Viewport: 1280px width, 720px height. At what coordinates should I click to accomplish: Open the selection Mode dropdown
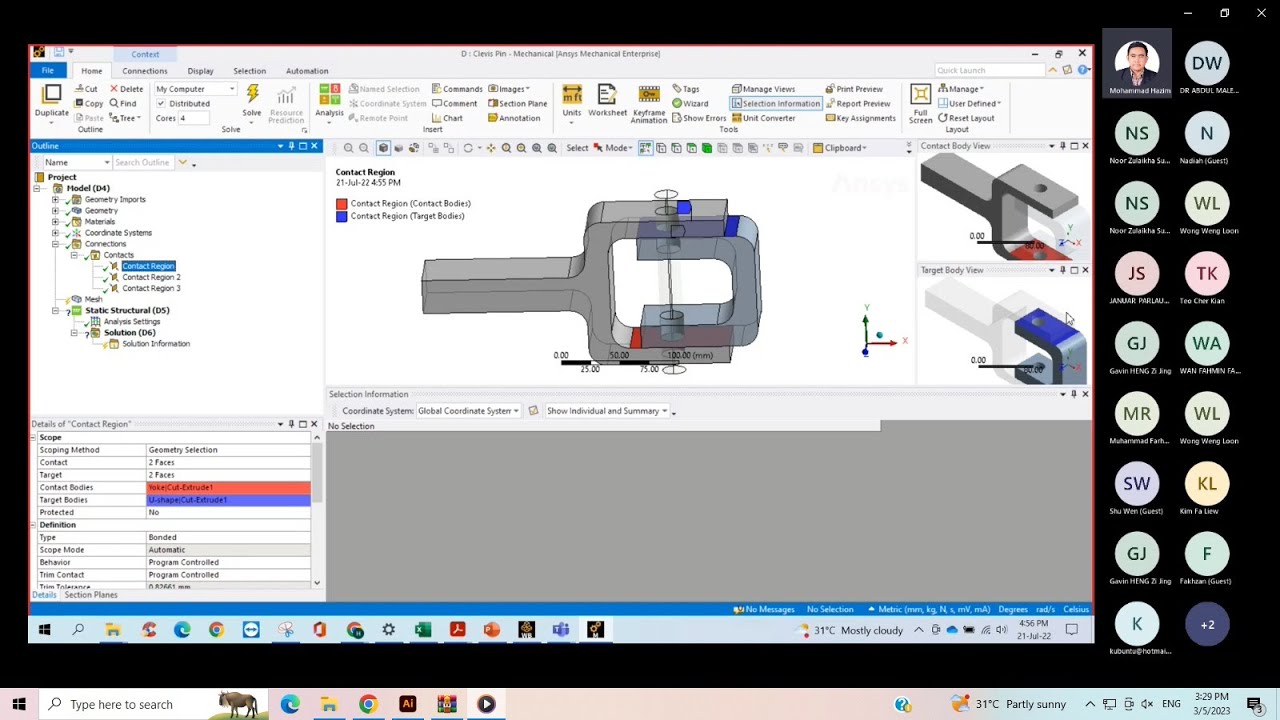tap(614, 148)
